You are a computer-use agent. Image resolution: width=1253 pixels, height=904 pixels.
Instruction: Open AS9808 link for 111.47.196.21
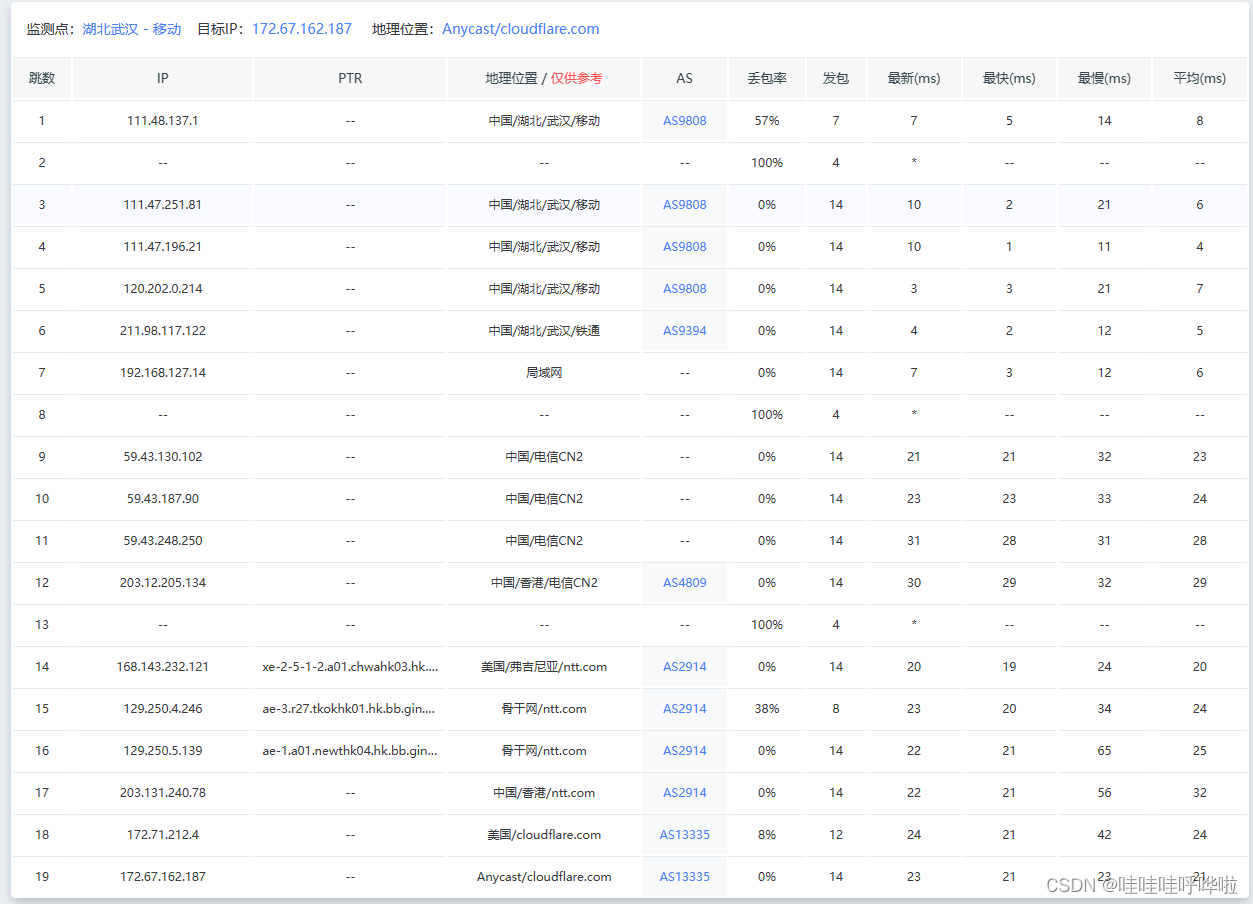(685, 247)
